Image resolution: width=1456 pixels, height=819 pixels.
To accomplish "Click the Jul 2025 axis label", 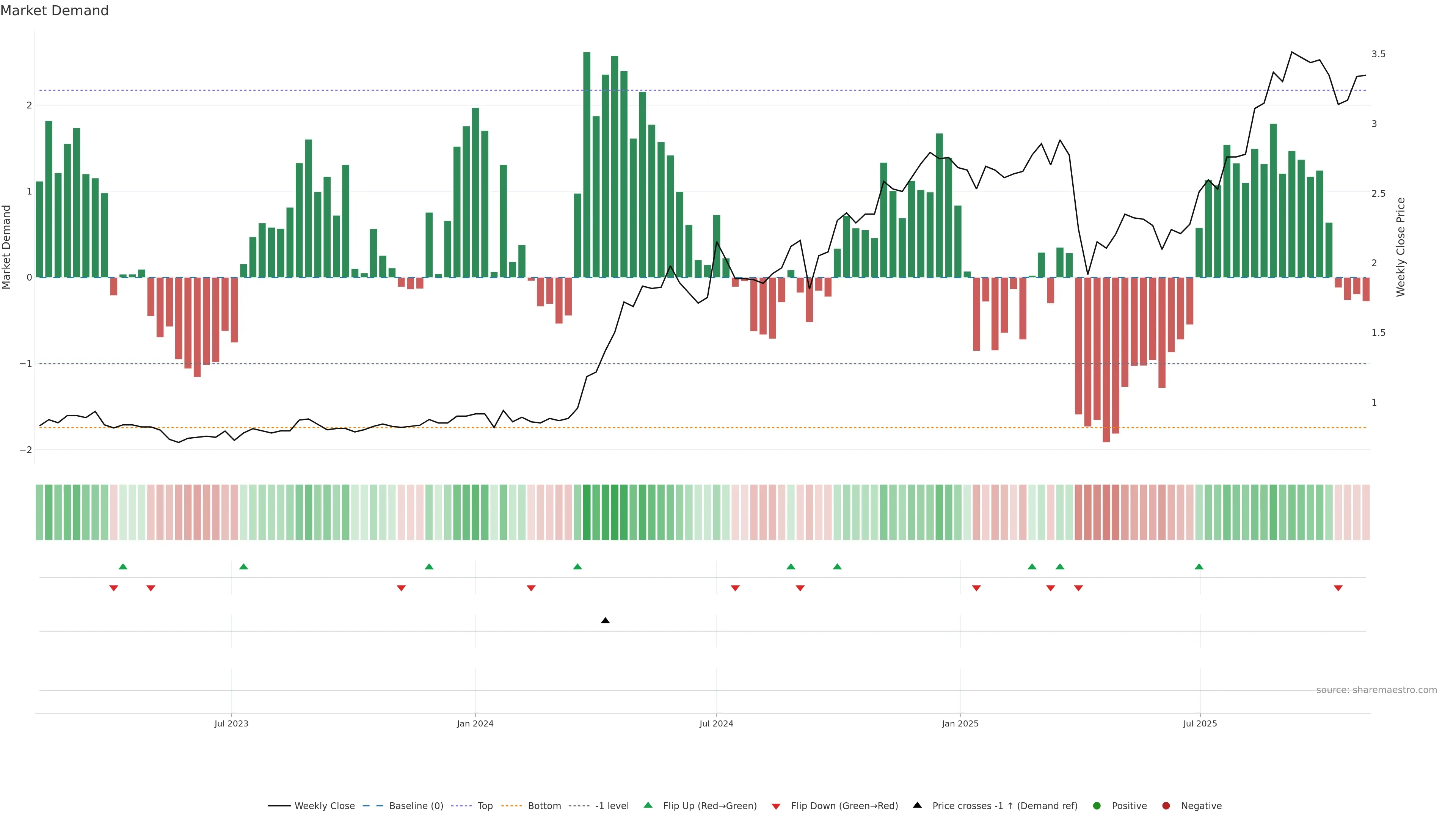I will pyautogui.click(x=1200, y=723).
